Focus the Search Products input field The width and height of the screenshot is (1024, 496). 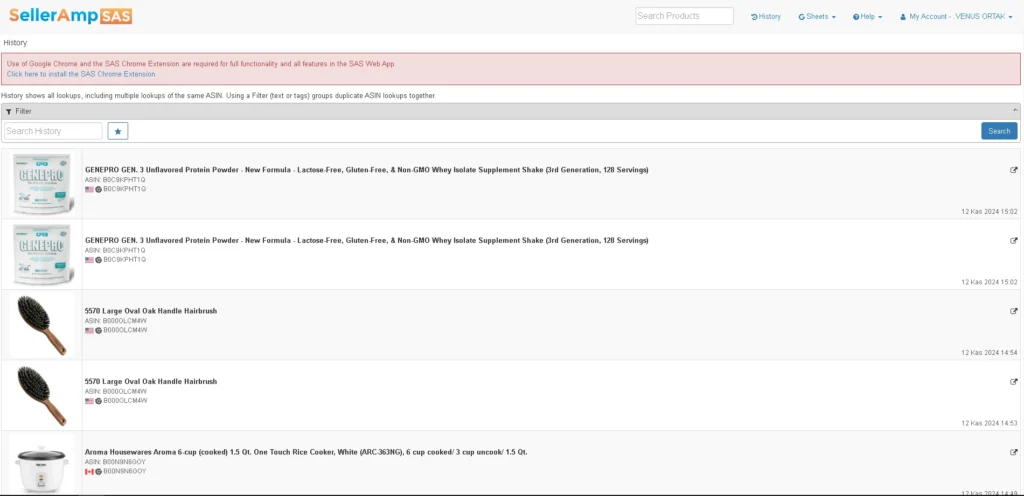coord(684,16)
